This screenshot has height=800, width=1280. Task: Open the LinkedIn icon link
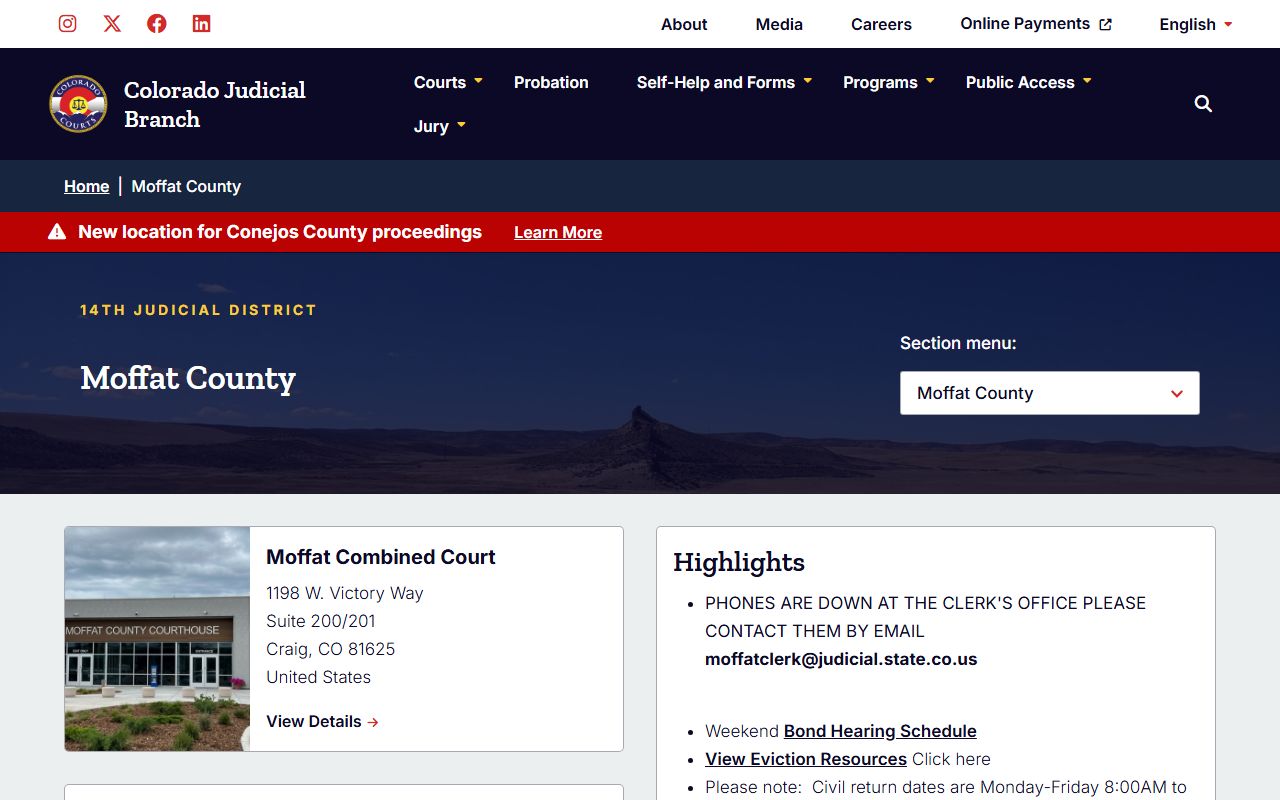point(201,24)
